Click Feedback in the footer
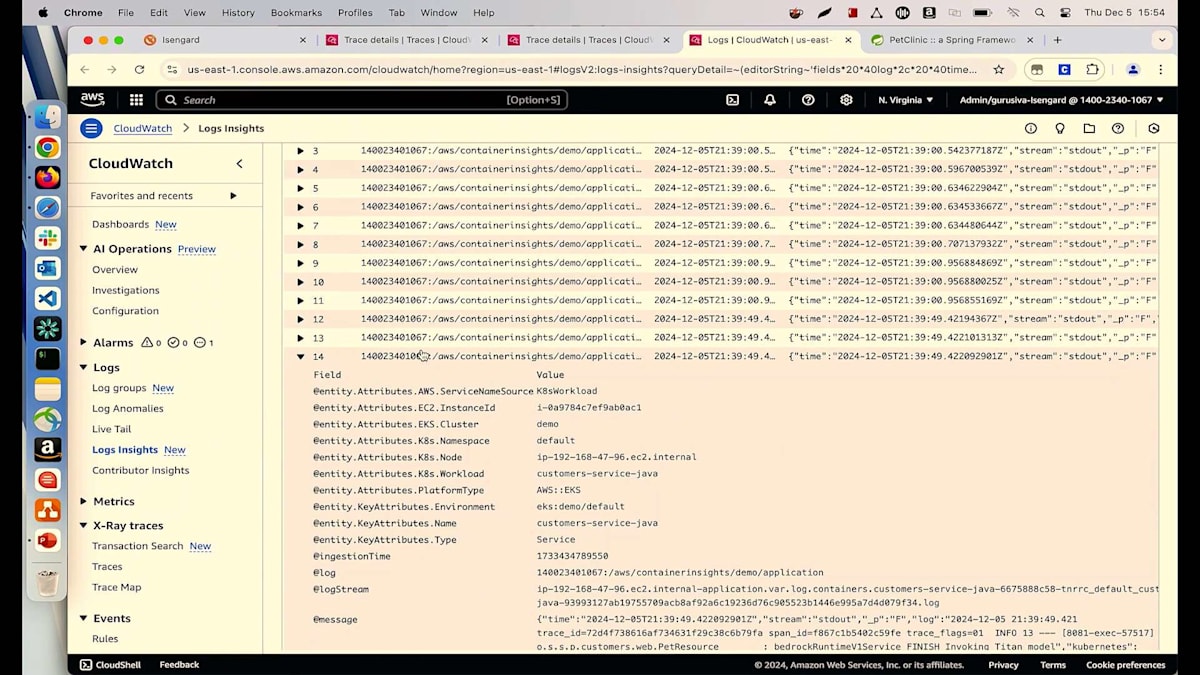Image resolution: width=1200 pixels, height=675 pixels. [x=179, y=664]
